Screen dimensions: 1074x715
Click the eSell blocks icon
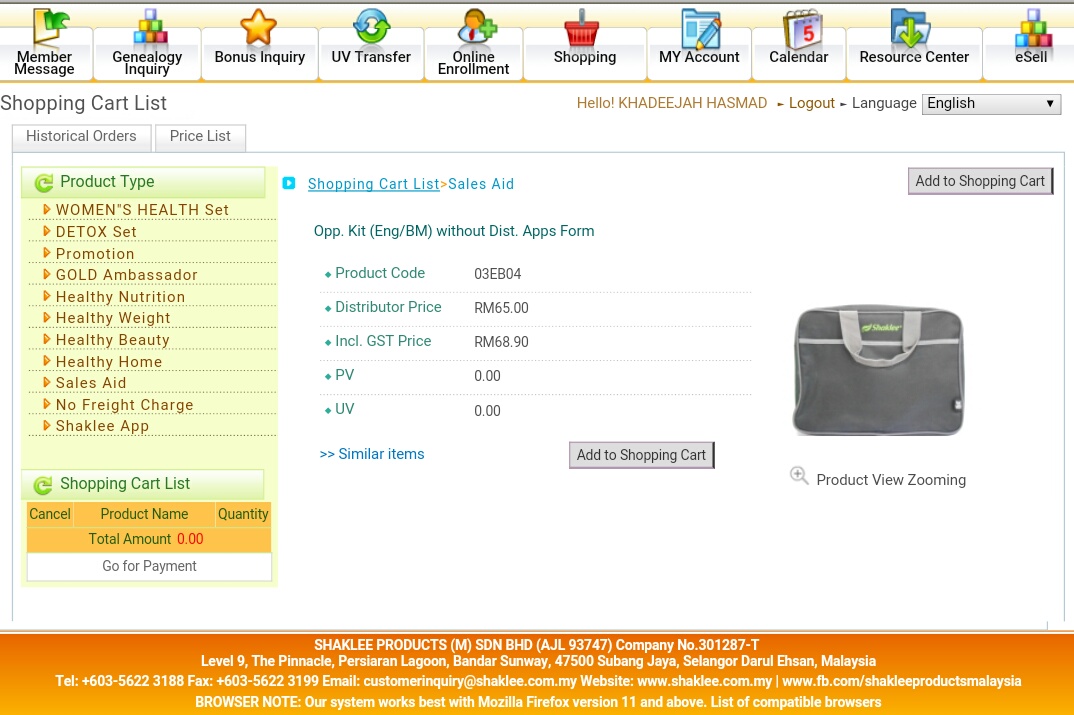(x=1033, y=27)
